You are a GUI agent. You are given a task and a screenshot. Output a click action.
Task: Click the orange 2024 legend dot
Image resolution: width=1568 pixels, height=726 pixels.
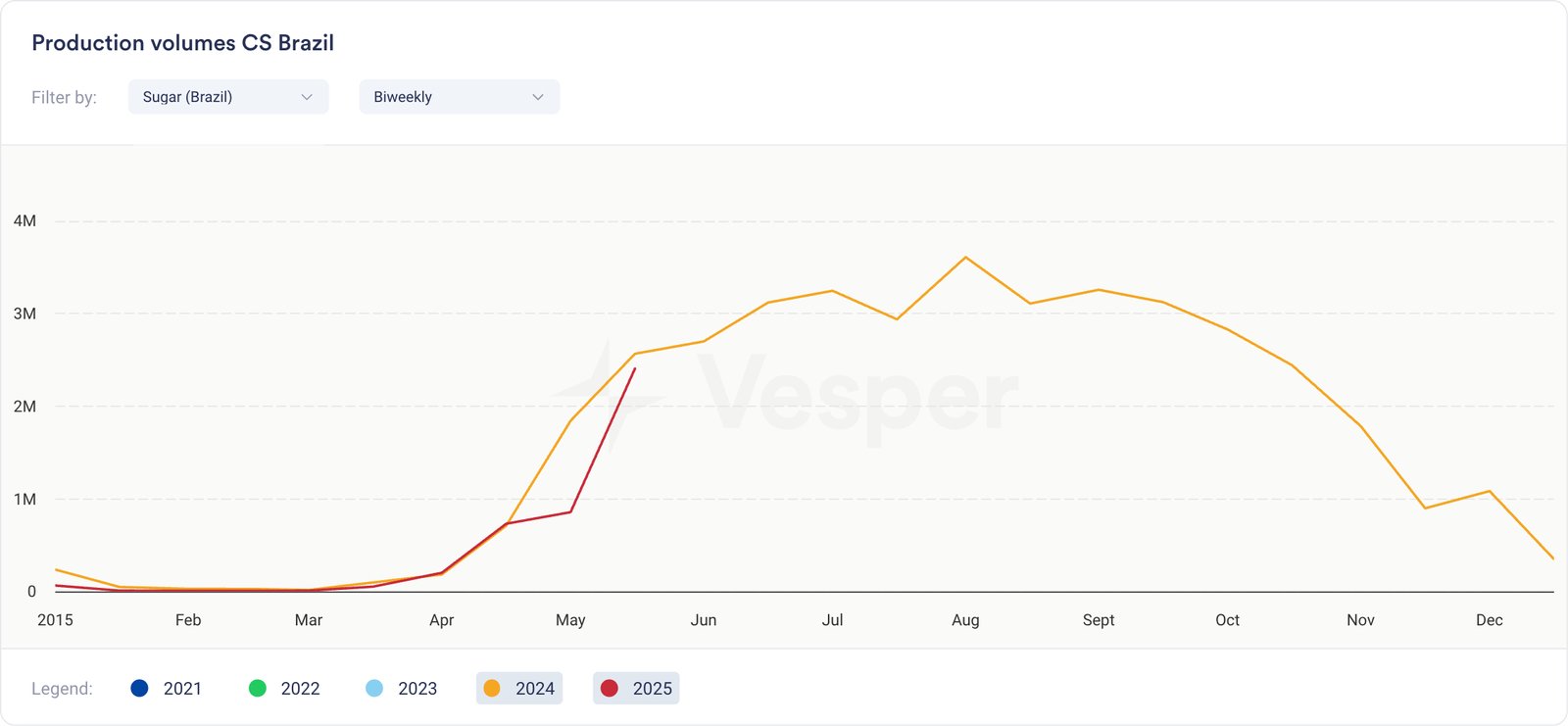tap(492, 689)
